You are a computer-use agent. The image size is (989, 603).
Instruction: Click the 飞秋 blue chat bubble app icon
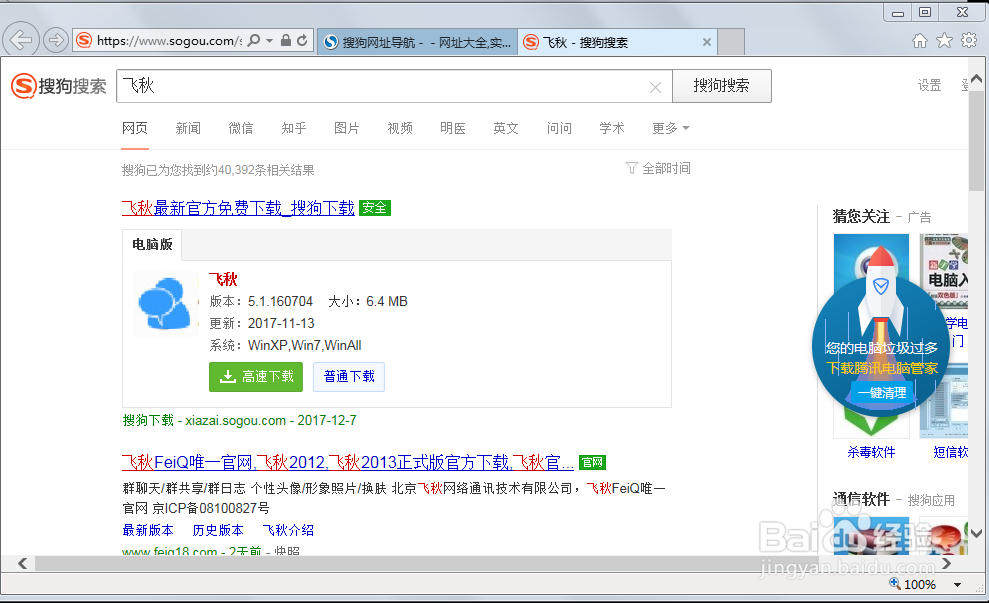165,303
